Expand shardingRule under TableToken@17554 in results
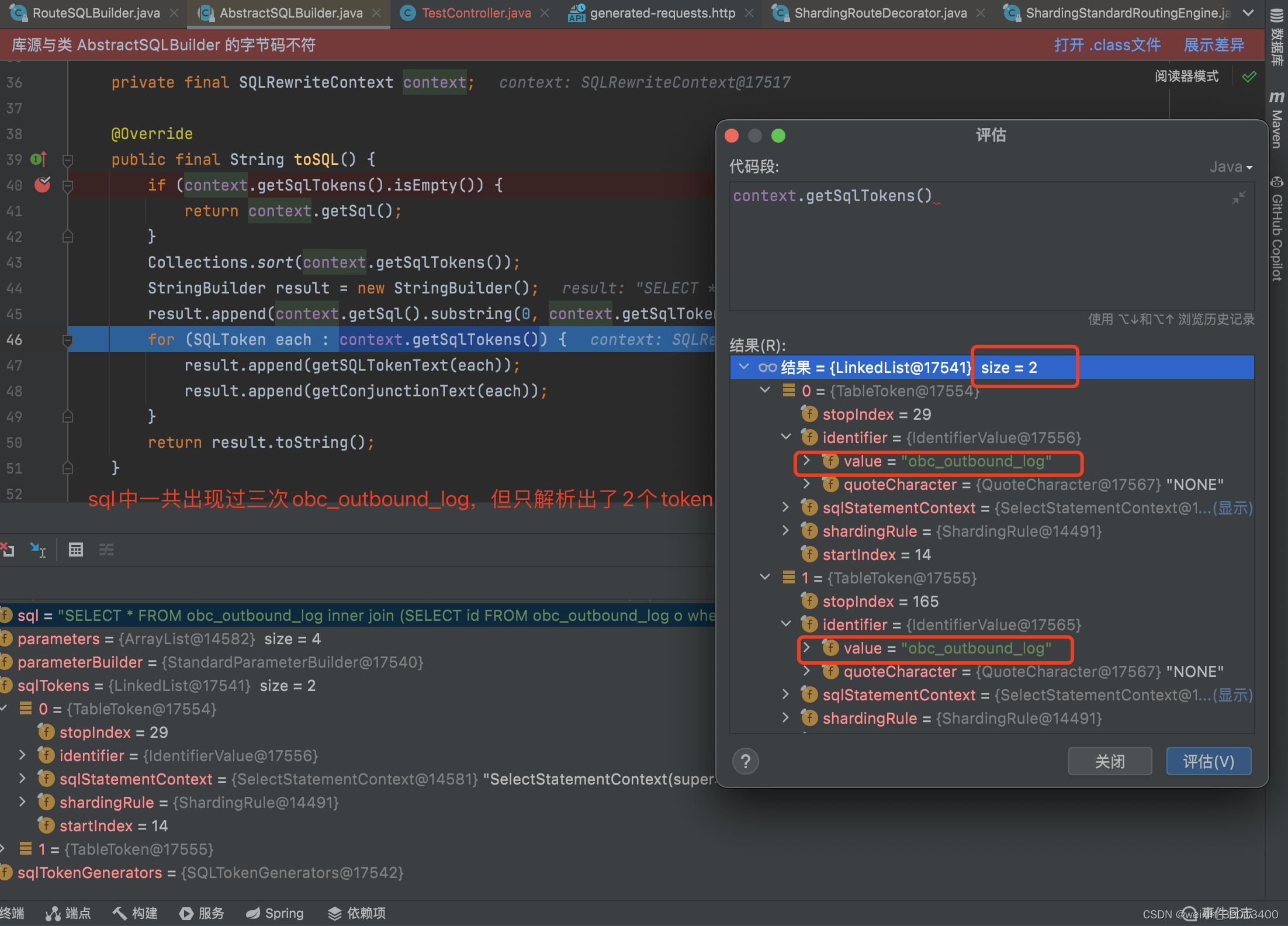The height and width of the screenshot is (926, 1288). pos(786,531)
